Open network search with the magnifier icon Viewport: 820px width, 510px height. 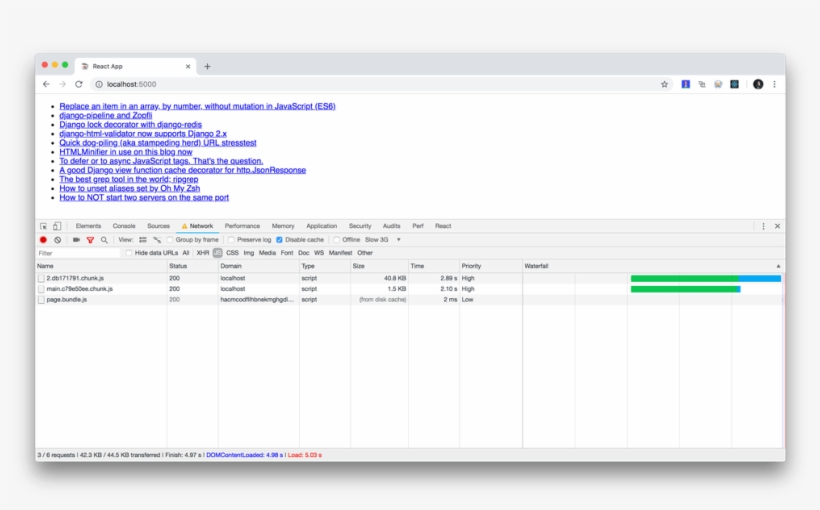coord(104,240)
